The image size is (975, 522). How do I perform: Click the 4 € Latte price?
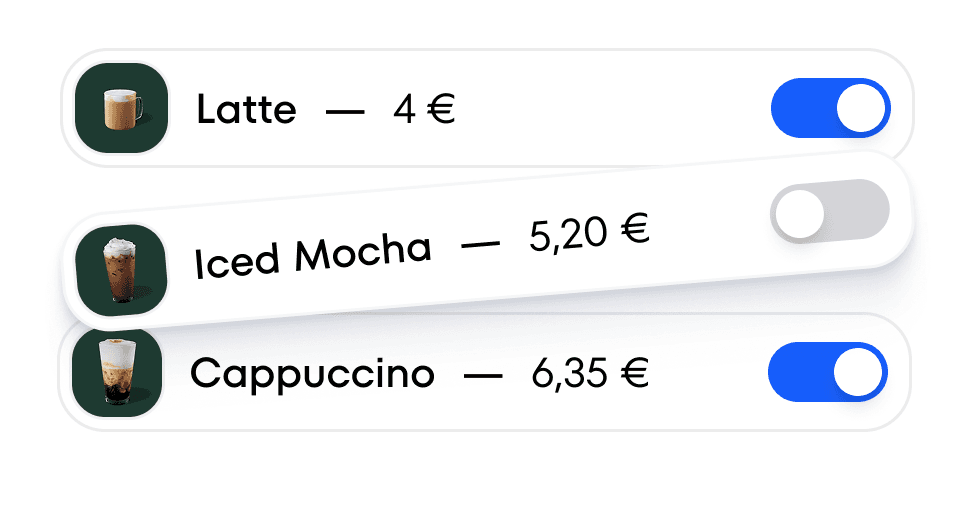click(x=424, y=109)
